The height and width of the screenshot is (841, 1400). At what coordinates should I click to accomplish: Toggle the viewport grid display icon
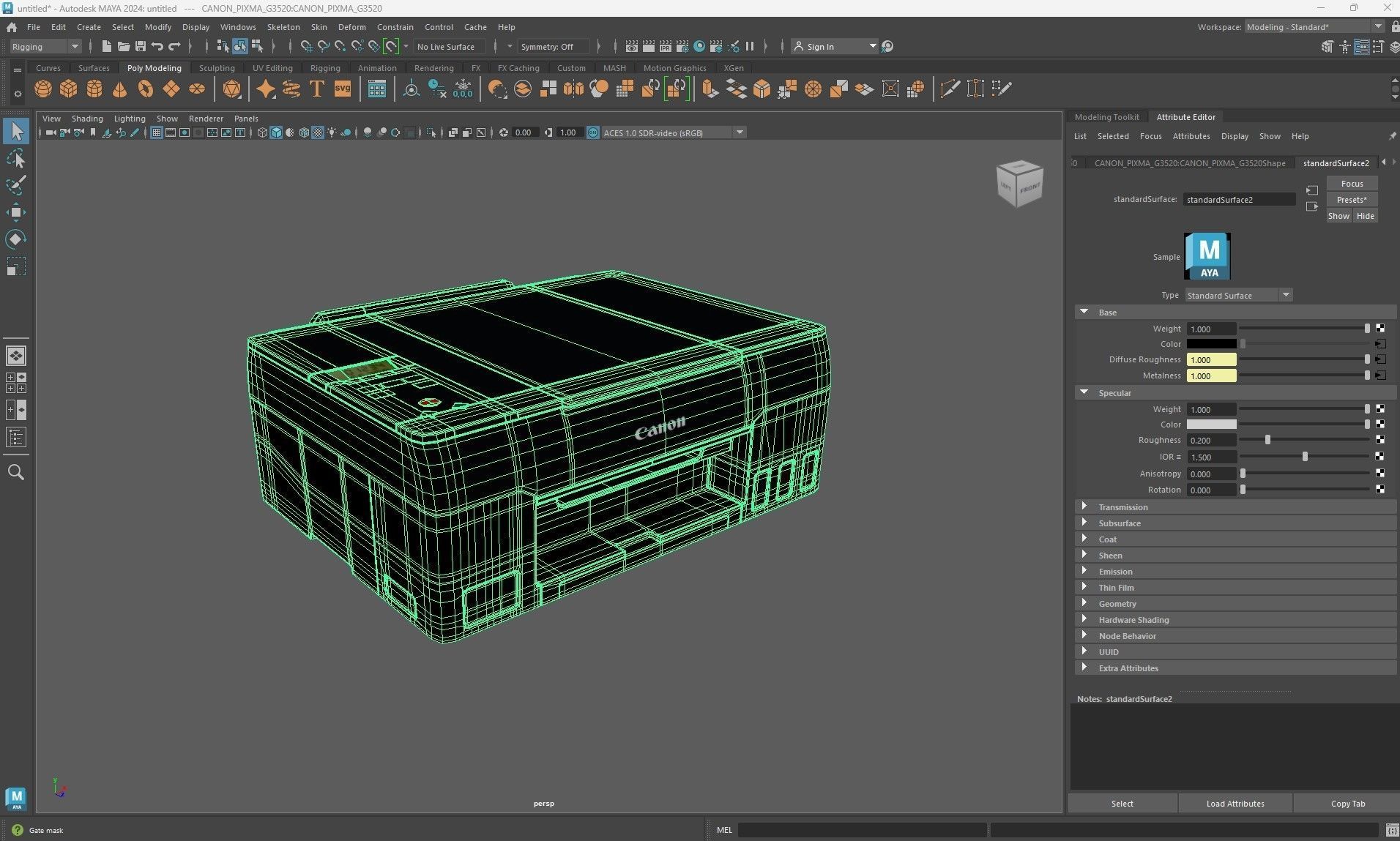click(x=156, y=132)
